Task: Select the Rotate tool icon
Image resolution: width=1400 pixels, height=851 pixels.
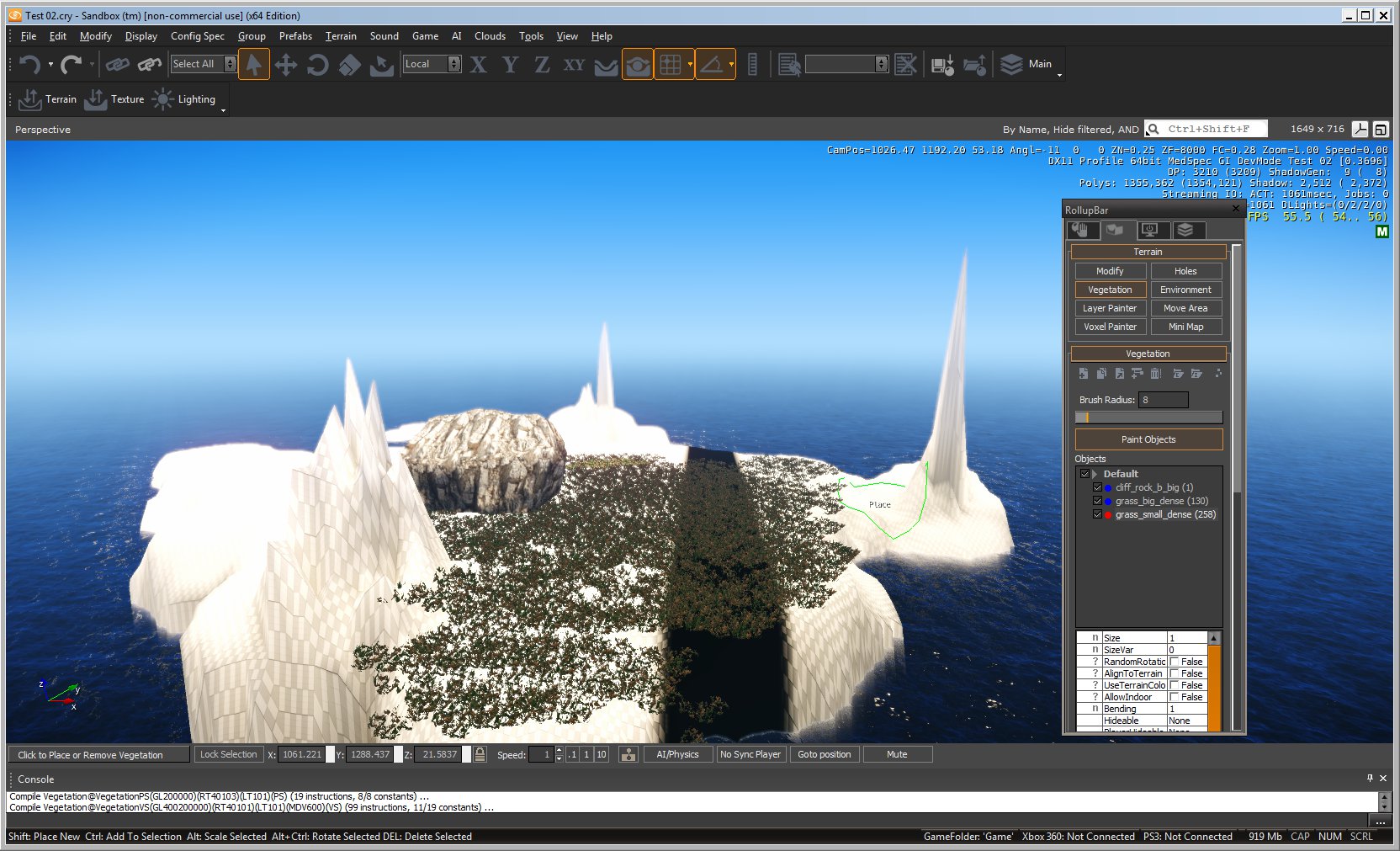Action: pos(317,65)
